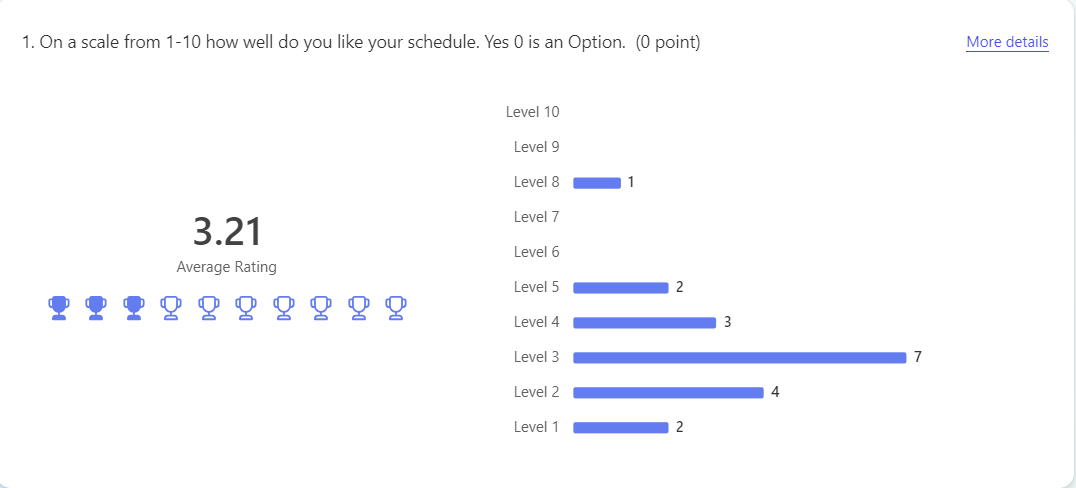The width and height of the screenshot is (1076, 488).
Task: Click the Level 2 bar with 4 responses
Action: pyautogui.click(x=668, y=393)
